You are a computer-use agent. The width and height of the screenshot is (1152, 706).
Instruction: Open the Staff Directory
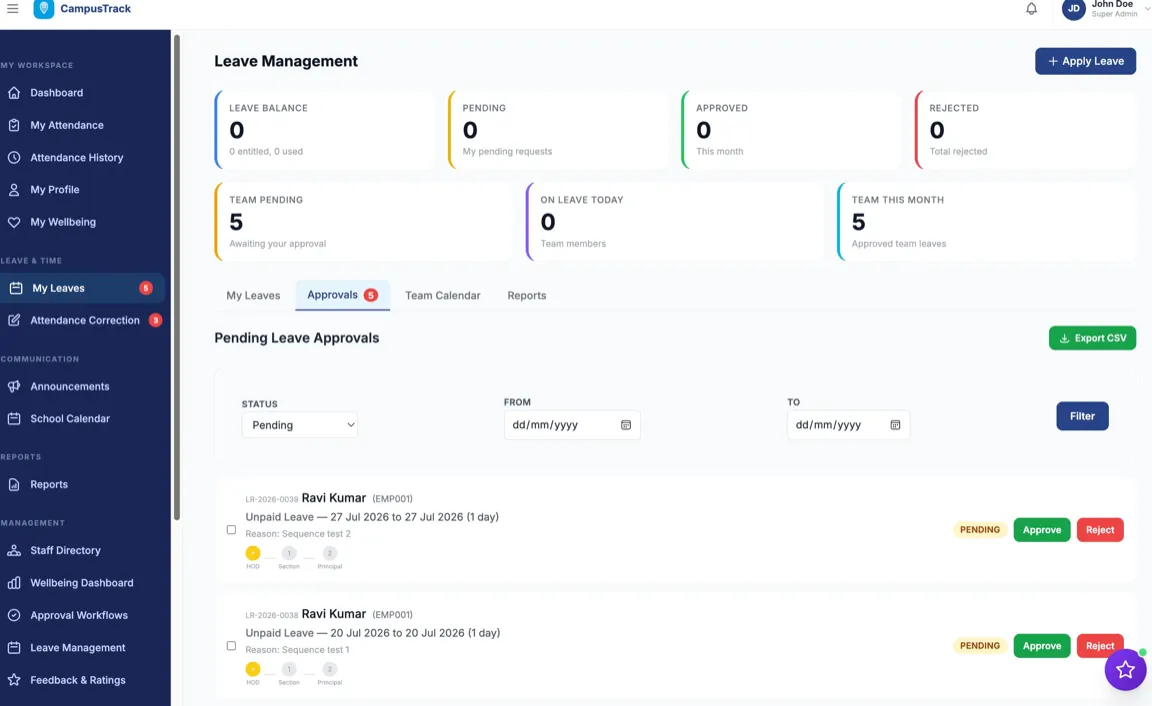[66, 550]
